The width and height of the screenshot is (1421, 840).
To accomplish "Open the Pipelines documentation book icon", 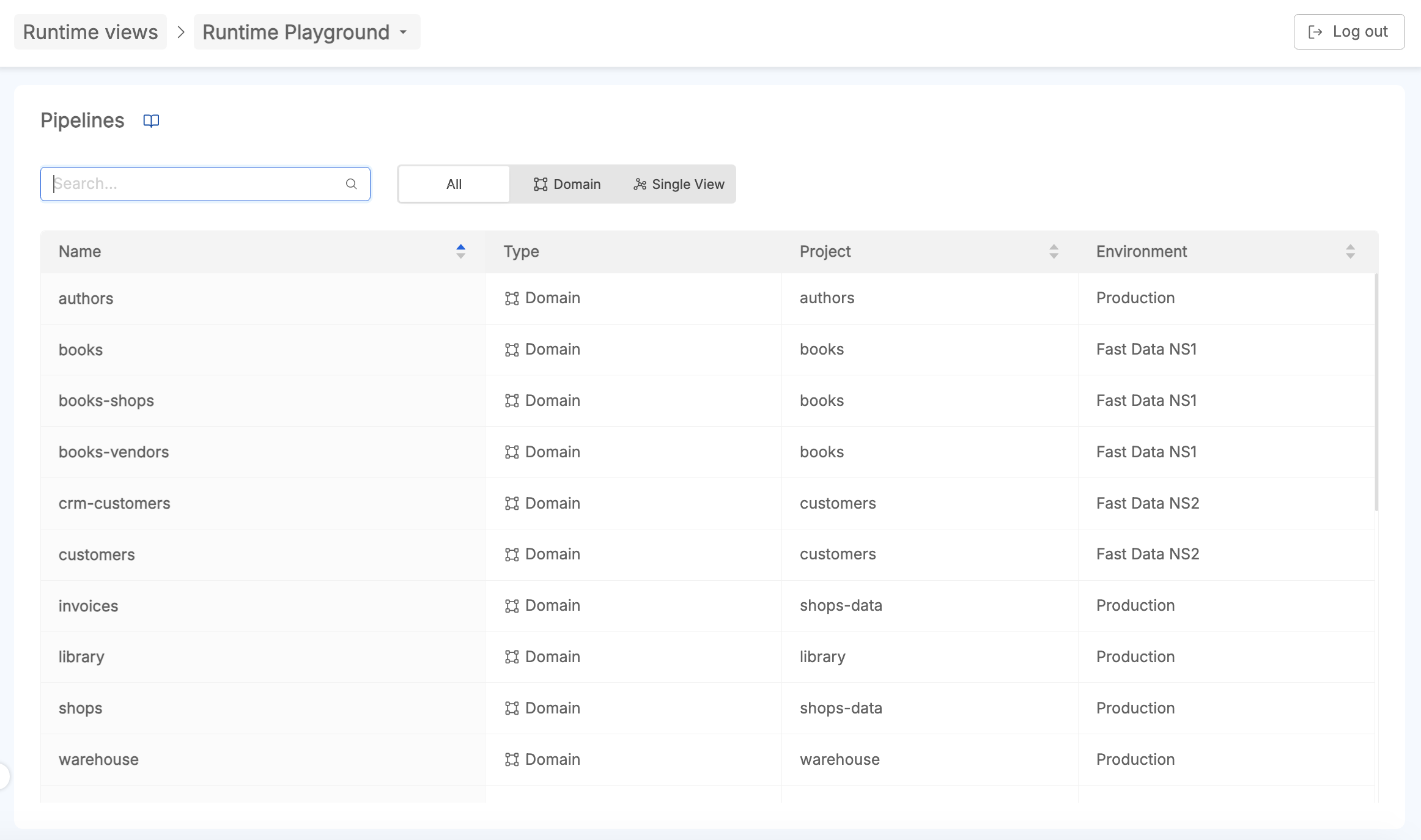I will (x=151, y=120).
